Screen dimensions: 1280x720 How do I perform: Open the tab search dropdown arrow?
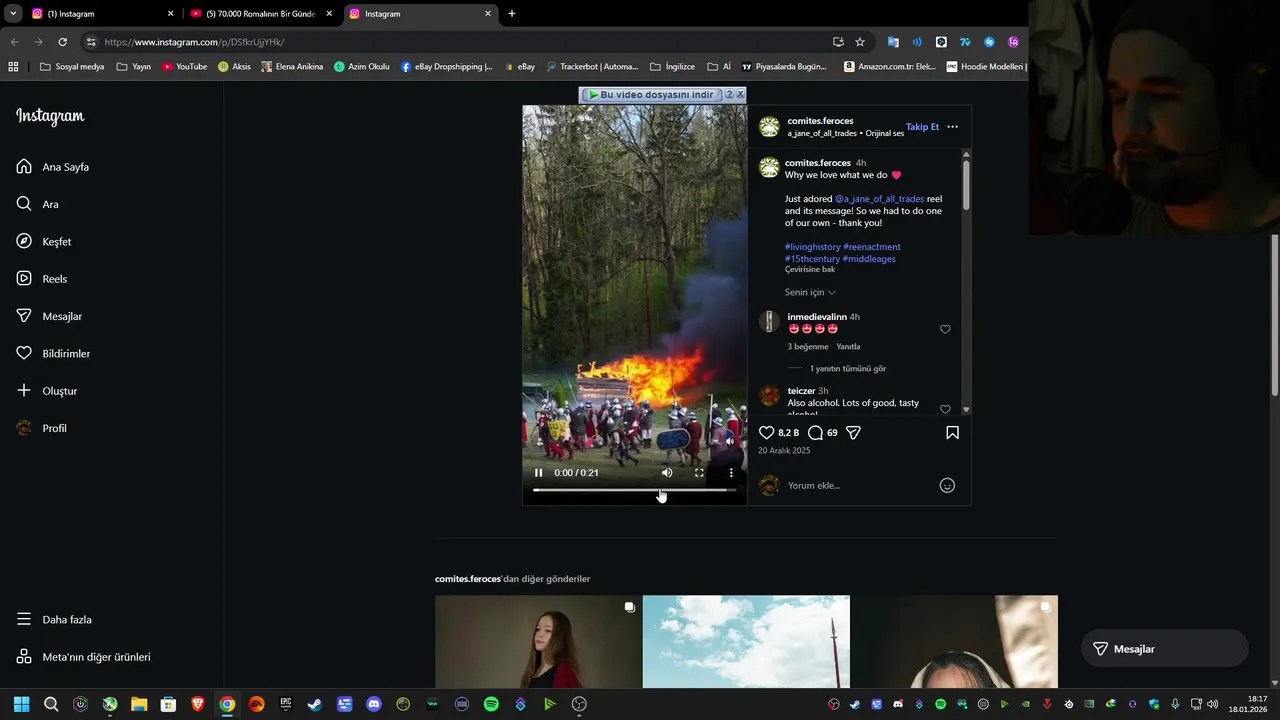[13, 14]
